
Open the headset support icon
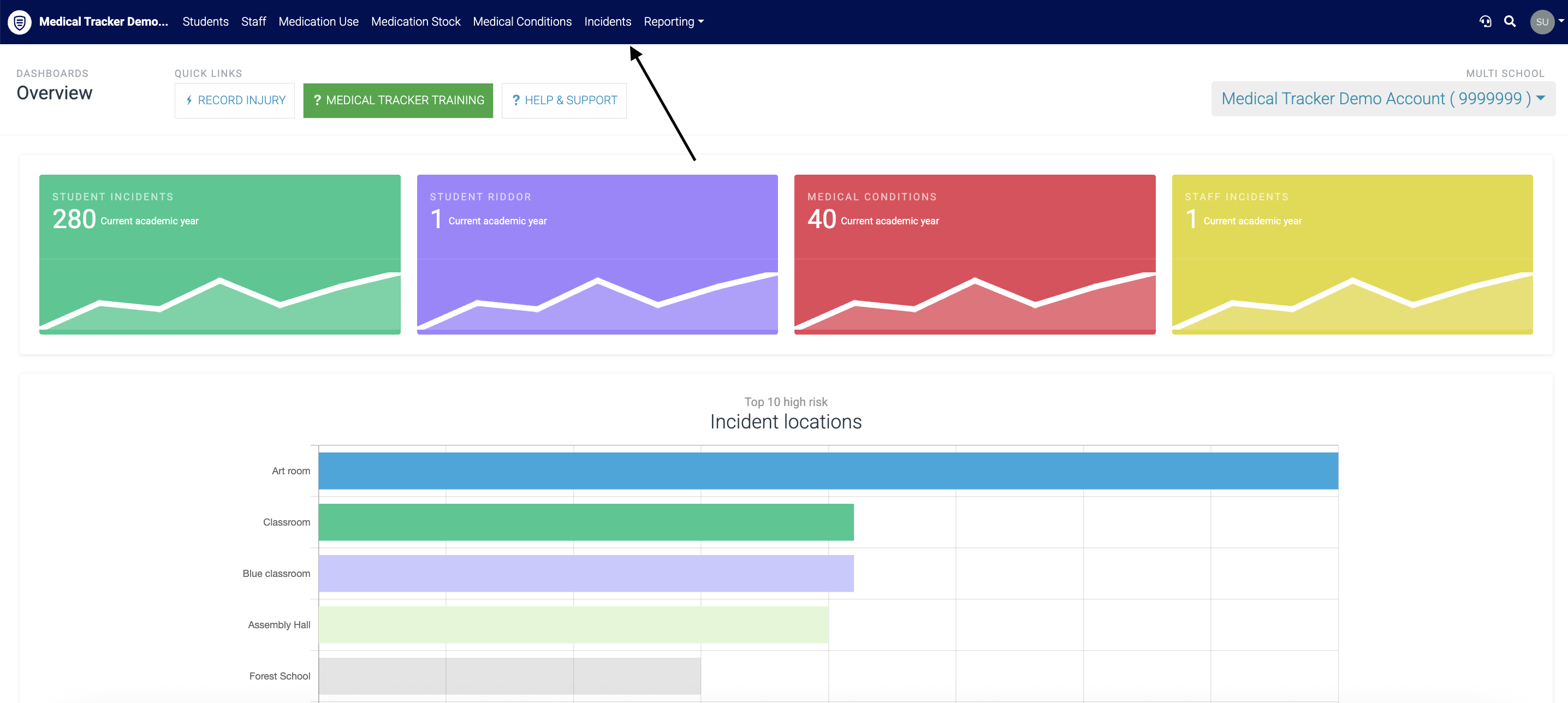tap(1485, 22)
